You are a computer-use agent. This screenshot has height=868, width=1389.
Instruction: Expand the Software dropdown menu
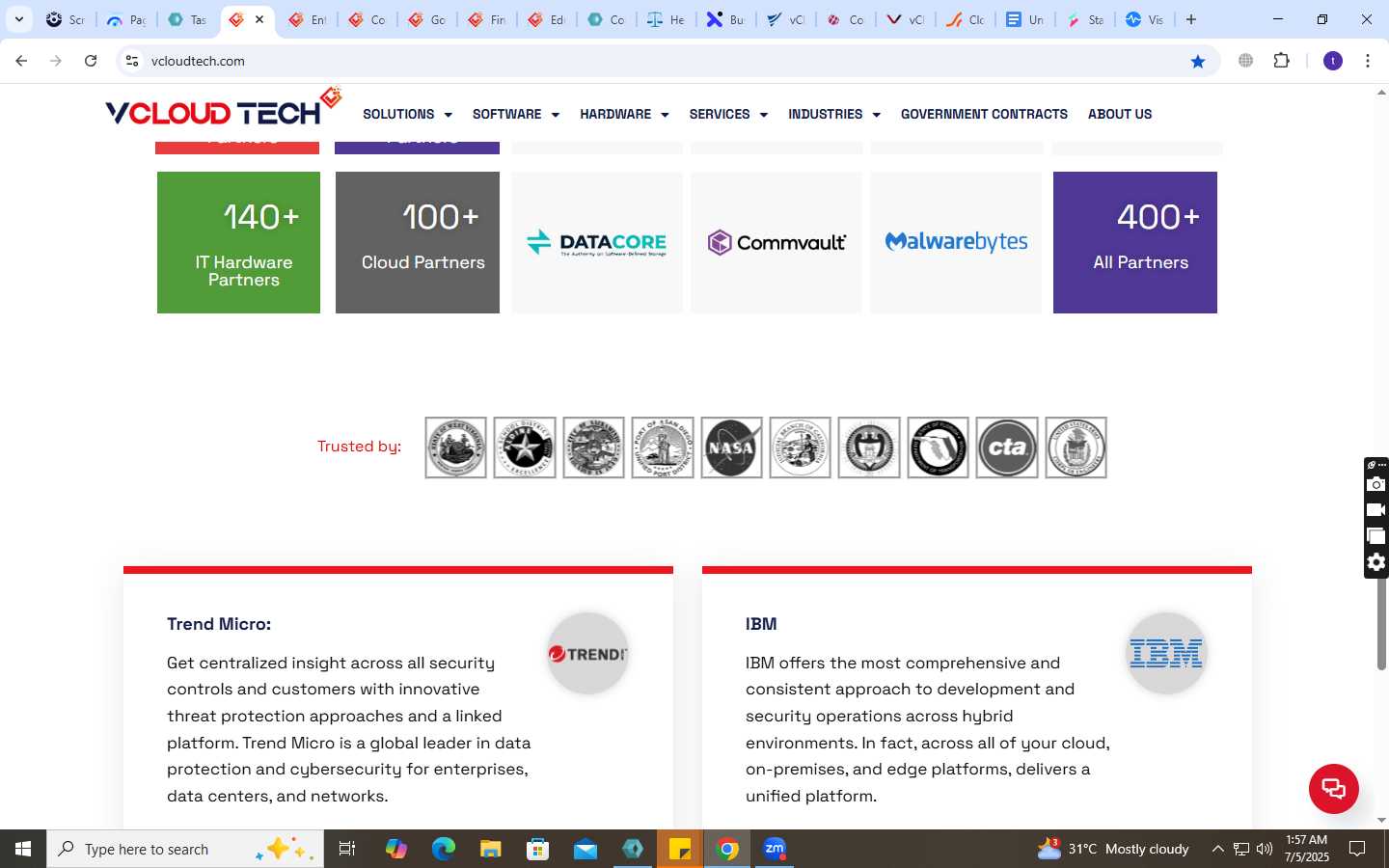click(515, 114)
